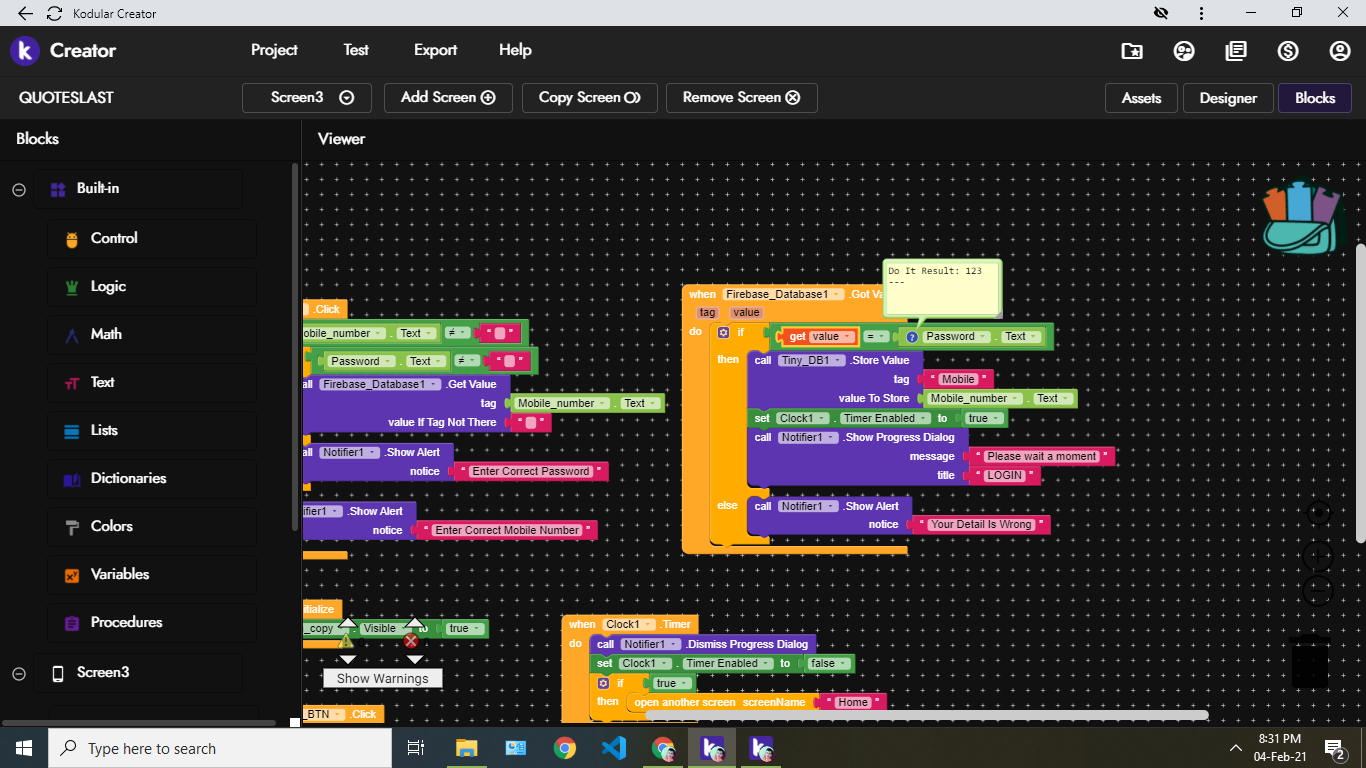The height and width of the screenshot is (768, 1366).
Task: Open the account profile icon
Action: tap(1340, 51)
